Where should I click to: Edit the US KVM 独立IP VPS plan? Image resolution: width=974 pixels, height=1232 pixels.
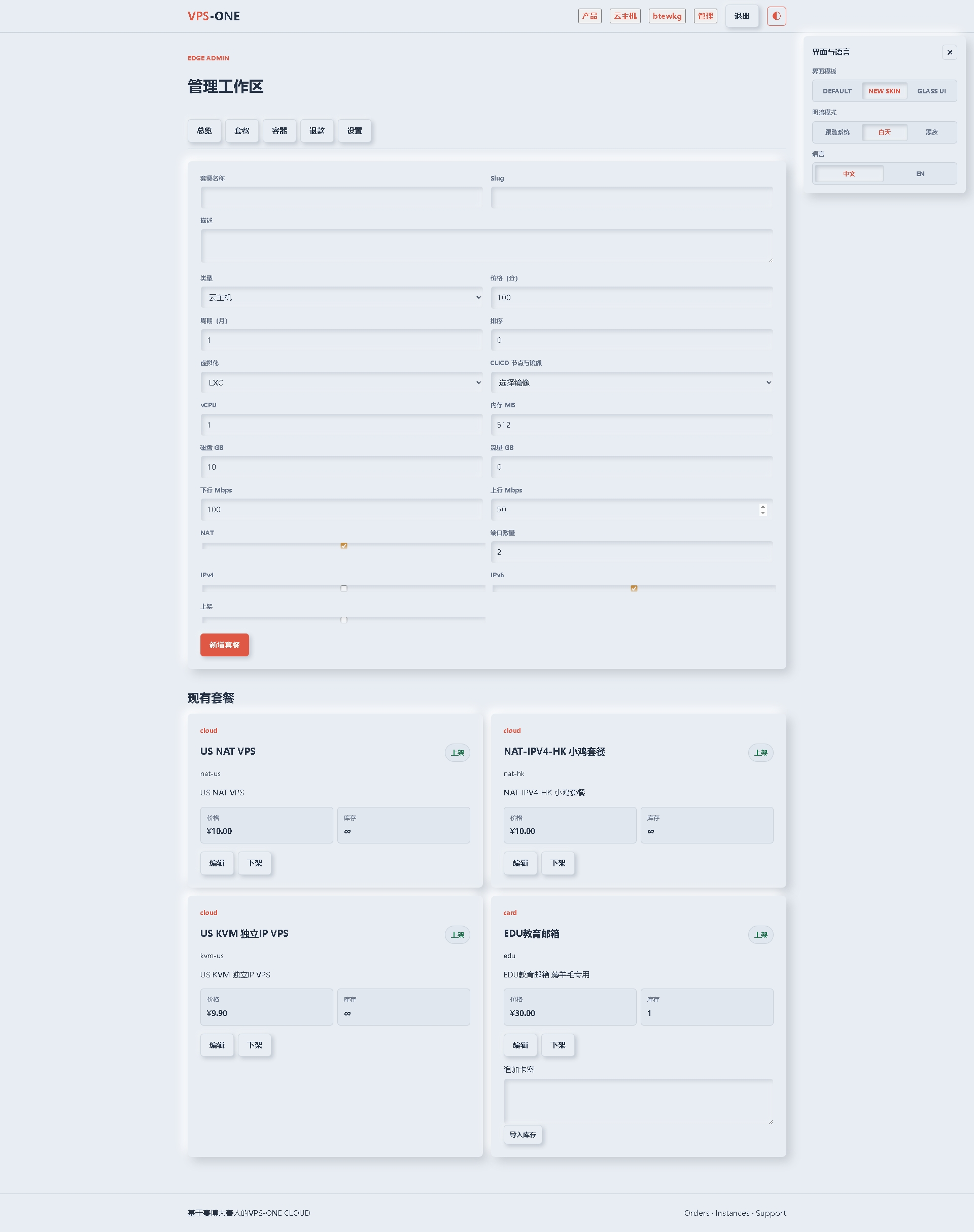[x=217, y=1045]
